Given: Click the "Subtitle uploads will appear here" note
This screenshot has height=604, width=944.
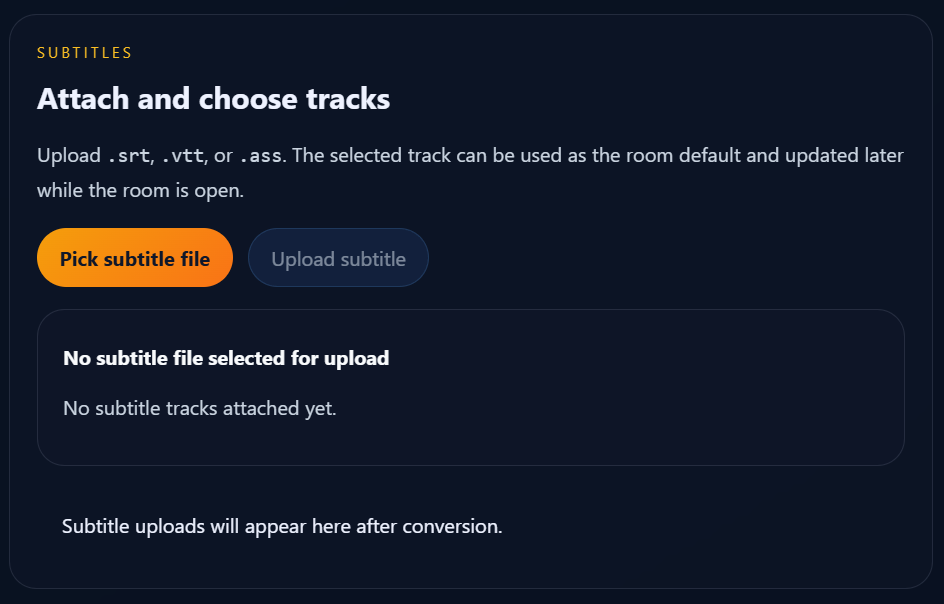Looking at the screenshot, I should pos(282,526).
